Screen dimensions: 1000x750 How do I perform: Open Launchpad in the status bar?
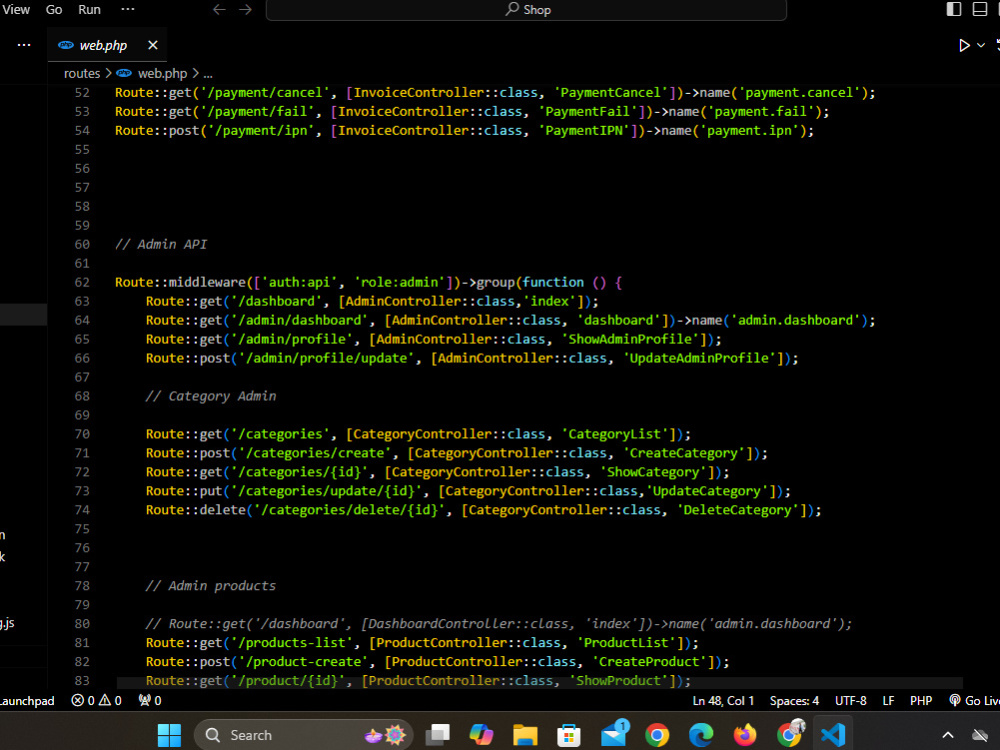tap(27, 701)
